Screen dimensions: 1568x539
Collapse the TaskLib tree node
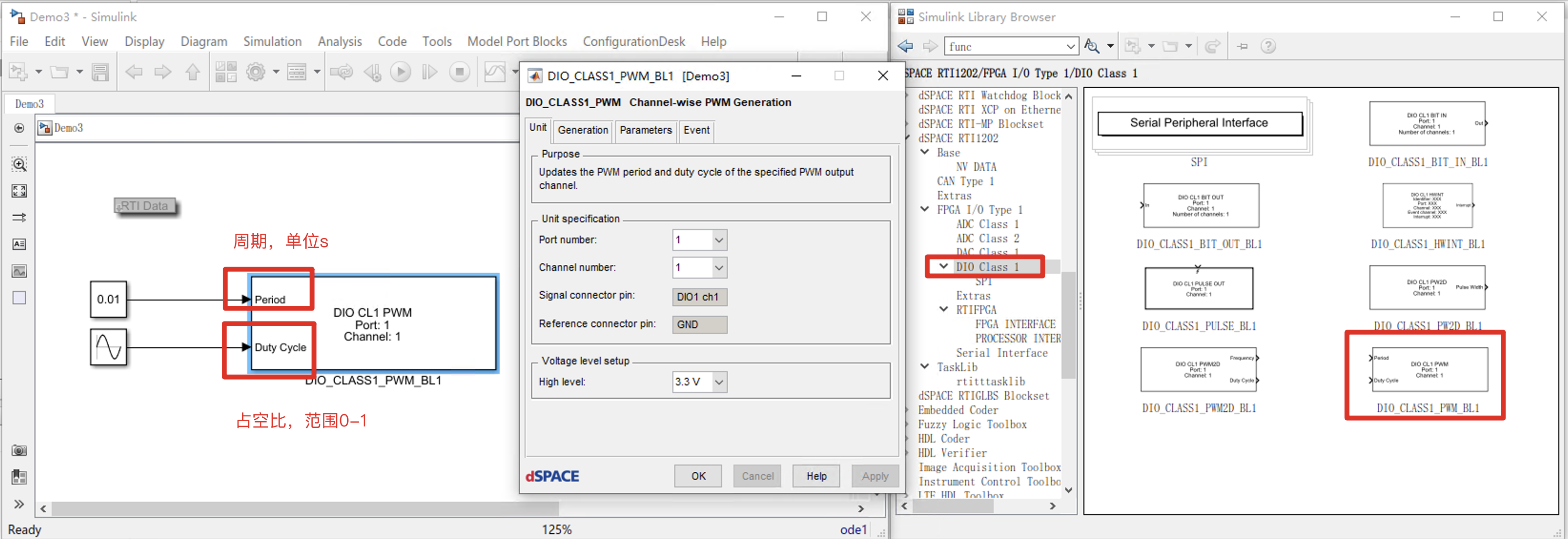[925, 366]
